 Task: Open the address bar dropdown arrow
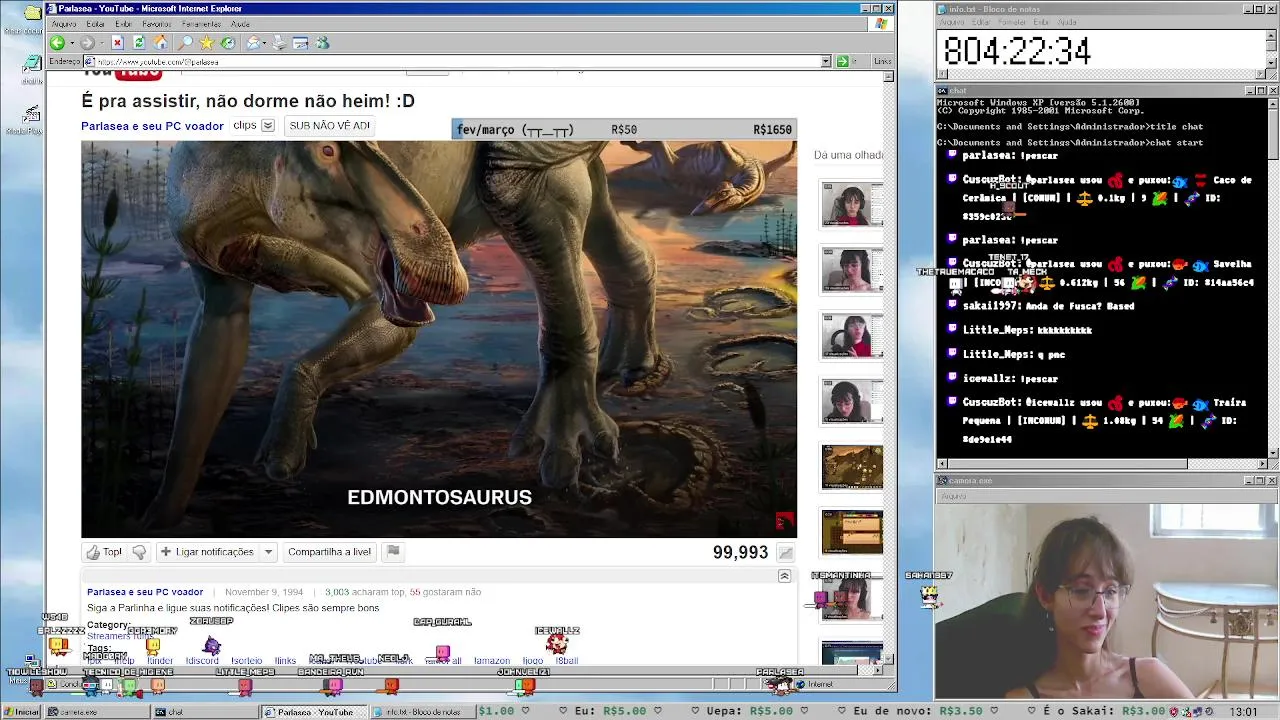tap(826, 62)
